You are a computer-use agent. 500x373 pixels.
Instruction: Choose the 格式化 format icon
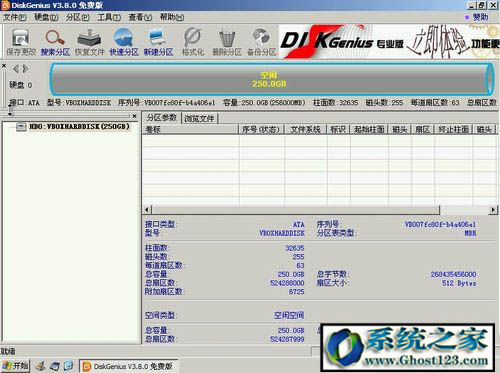coord(193,42)
